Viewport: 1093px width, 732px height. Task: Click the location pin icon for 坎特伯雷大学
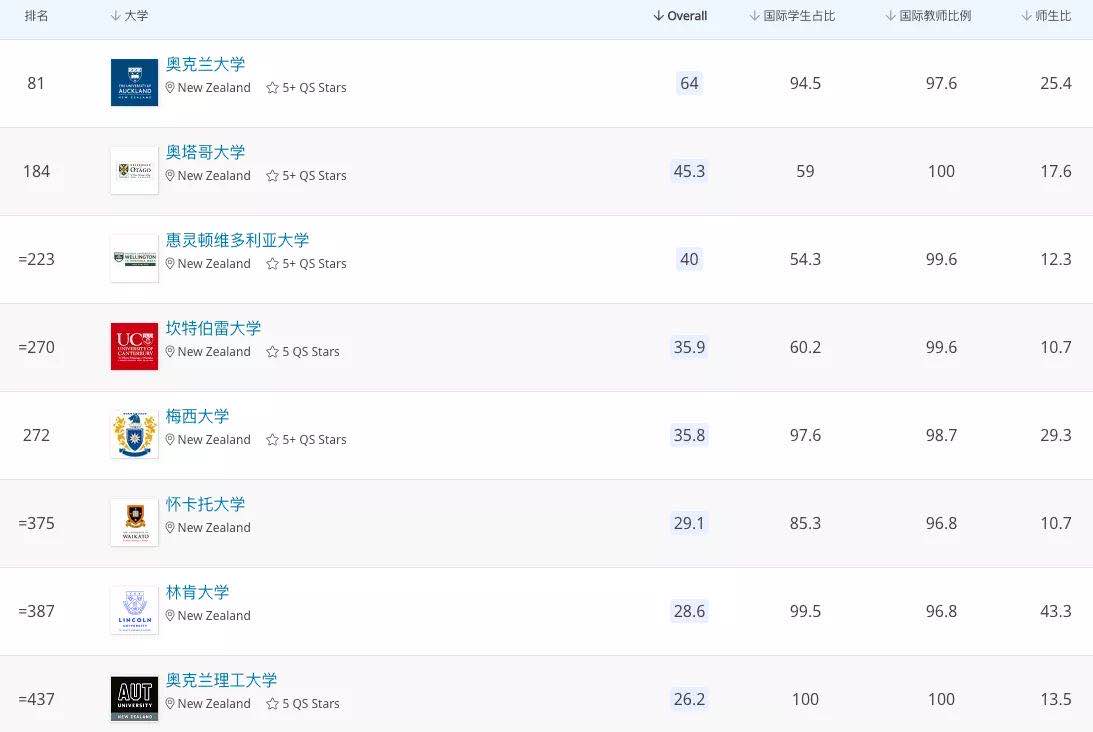tap(169, 351)
